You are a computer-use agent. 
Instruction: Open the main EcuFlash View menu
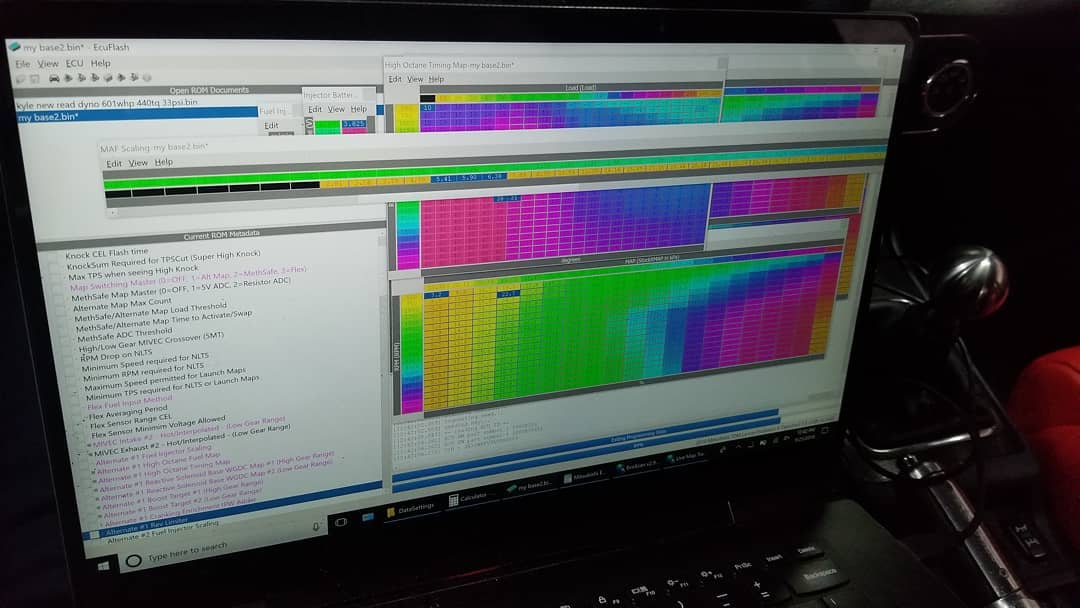pos(48,64)
